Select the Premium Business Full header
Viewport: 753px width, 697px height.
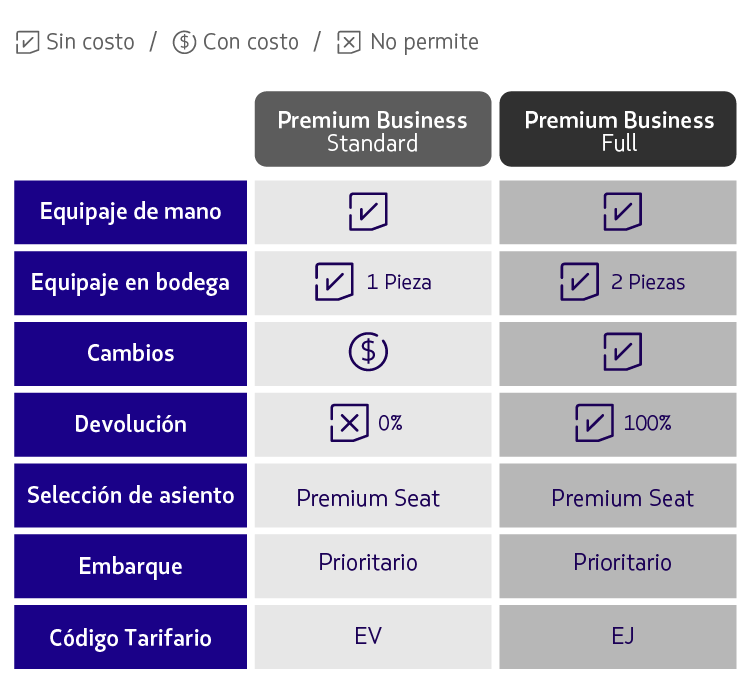tap(618, 129)
